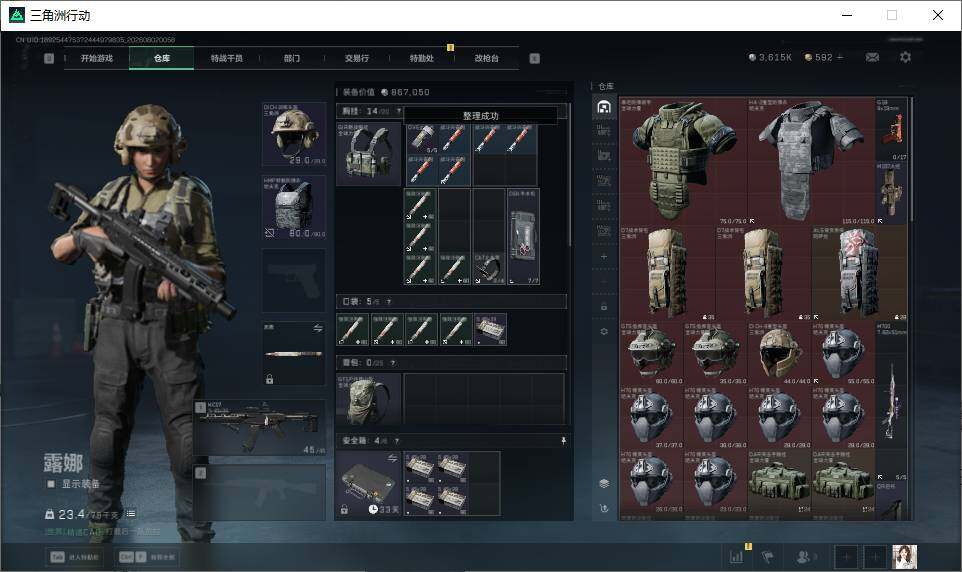Click the warehouse panel vertical scrollbar

point(912,160)
